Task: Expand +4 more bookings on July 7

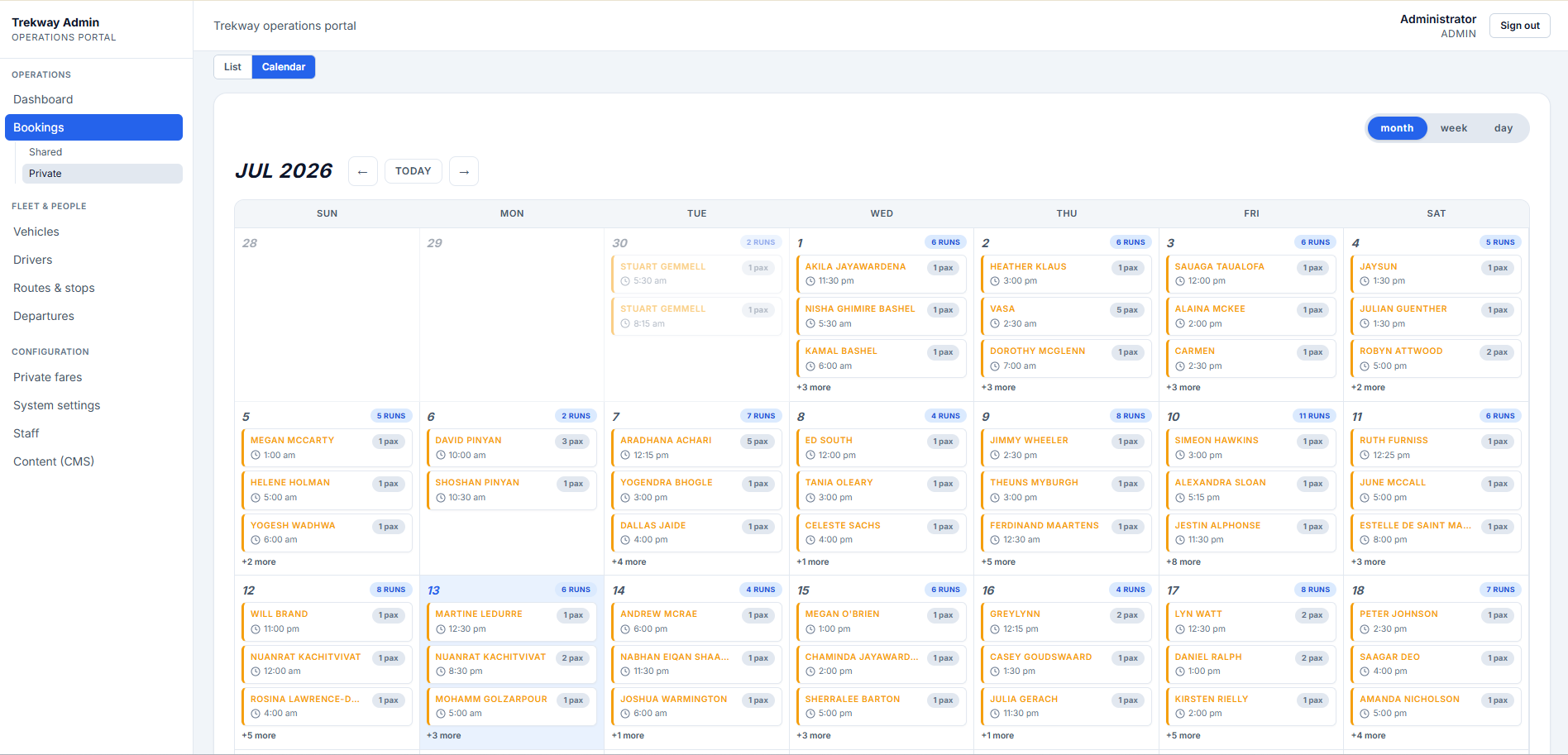Action: click(x=629, y=561)
